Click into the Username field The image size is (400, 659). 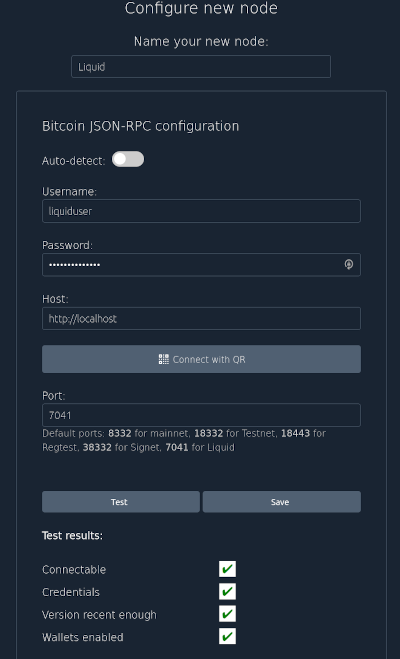pyautogui.click(x=201, y=211)
